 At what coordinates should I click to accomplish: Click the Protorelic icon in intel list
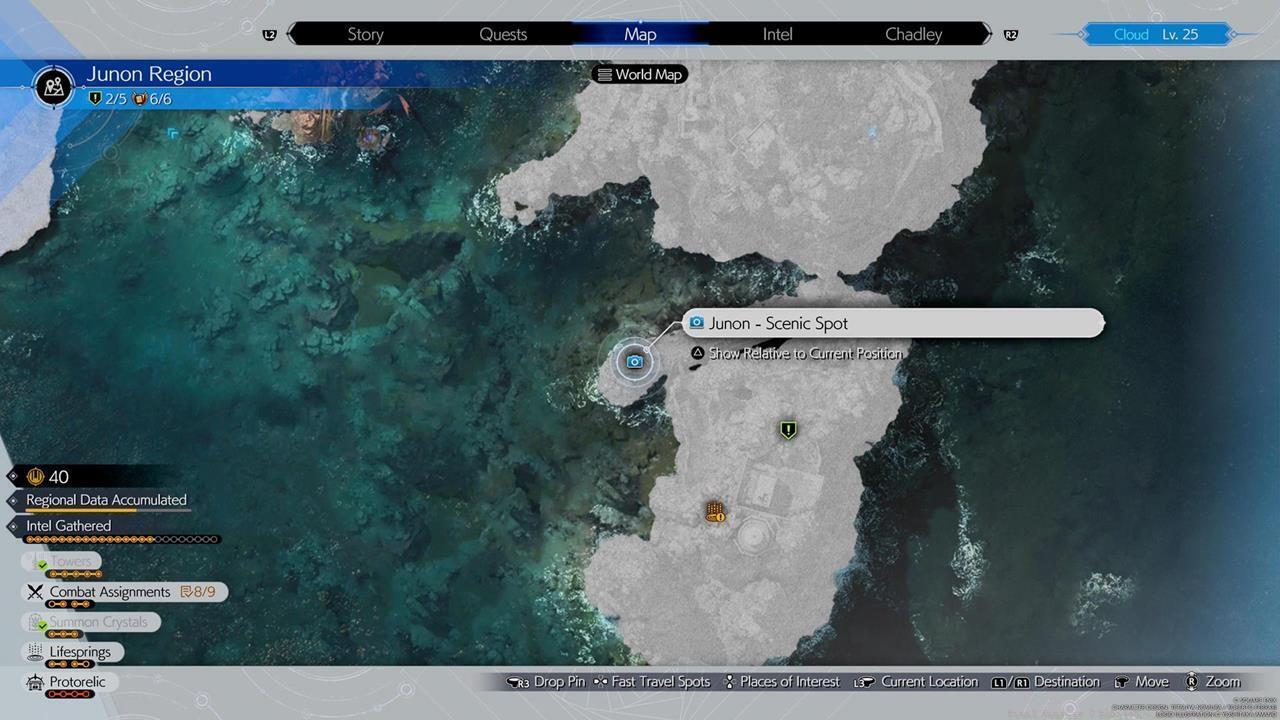coord(36,682)
